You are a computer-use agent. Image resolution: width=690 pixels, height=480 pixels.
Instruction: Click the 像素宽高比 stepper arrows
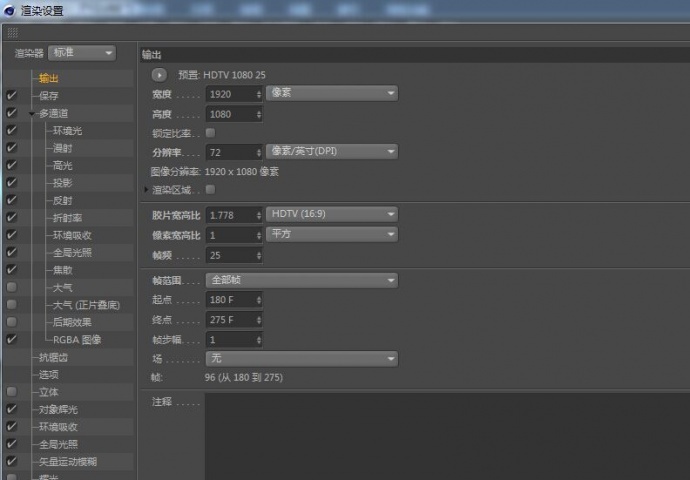click(x=259, y=235)
